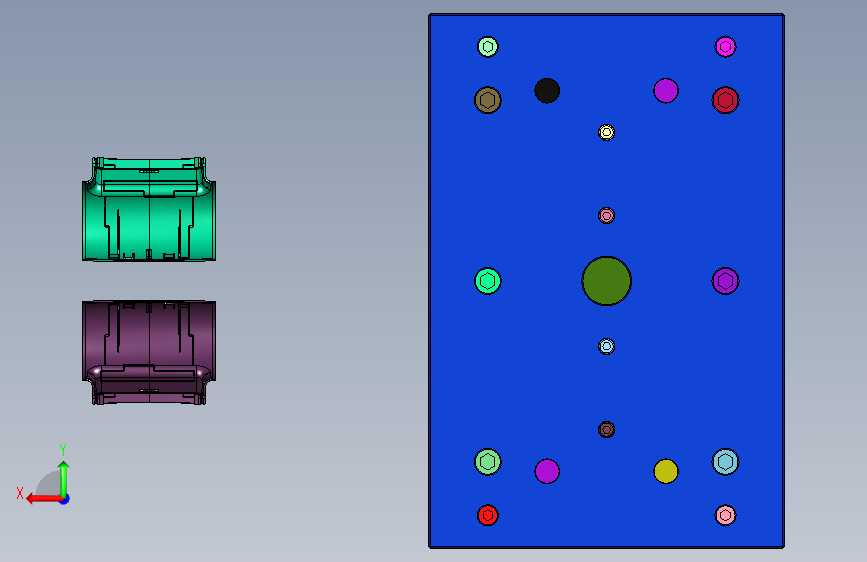The width and height of the screenshot is (867, 562).
Task: Select the purple round pin beside black pin
Action: click(x=666, y=91)
